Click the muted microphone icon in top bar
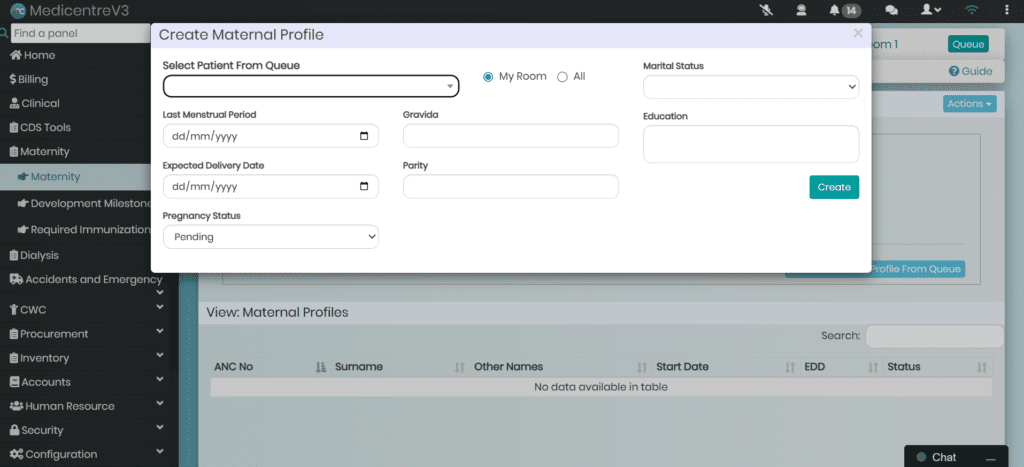Image resolution: width=1024 pixels, height=467 pixels. pos(767,10)
